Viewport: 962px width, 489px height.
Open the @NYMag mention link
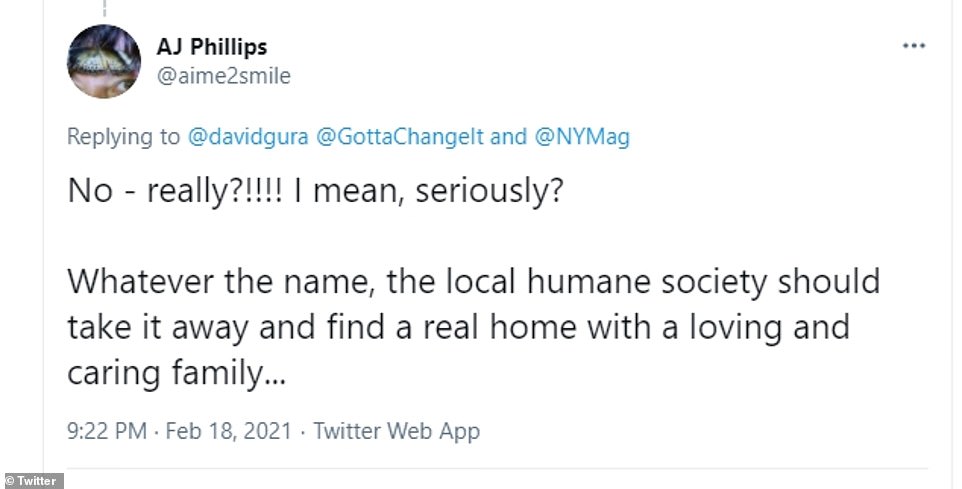(582, 137)
